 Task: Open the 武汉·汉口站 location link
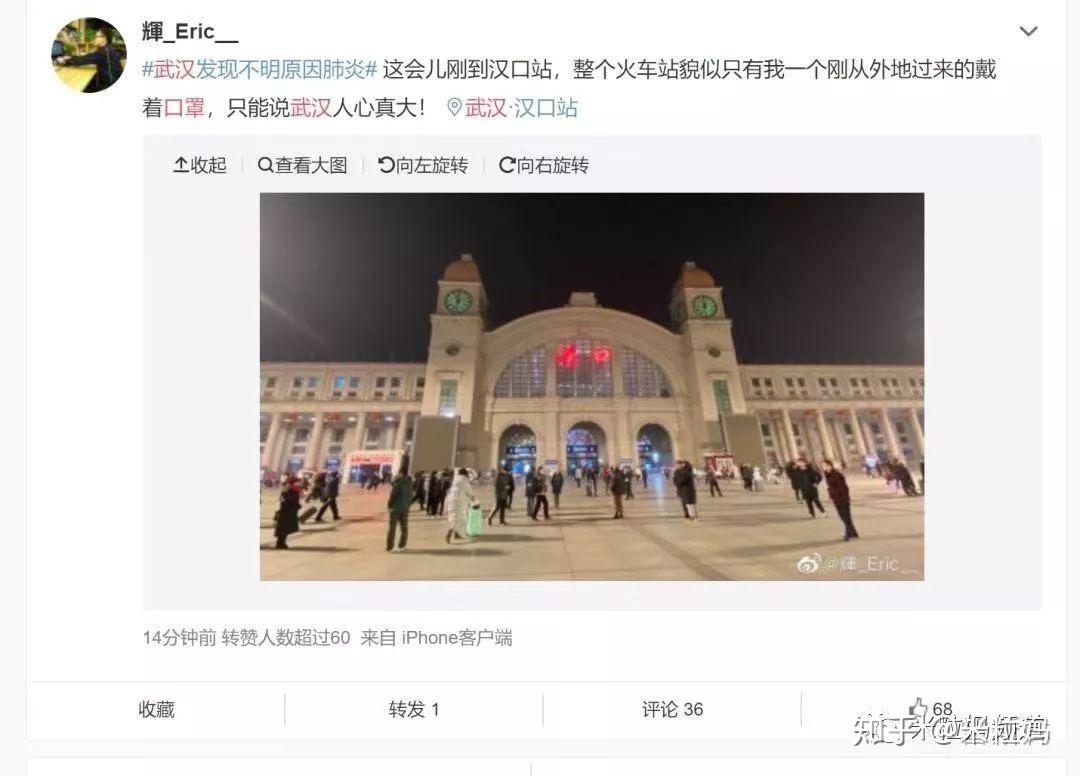521,107
